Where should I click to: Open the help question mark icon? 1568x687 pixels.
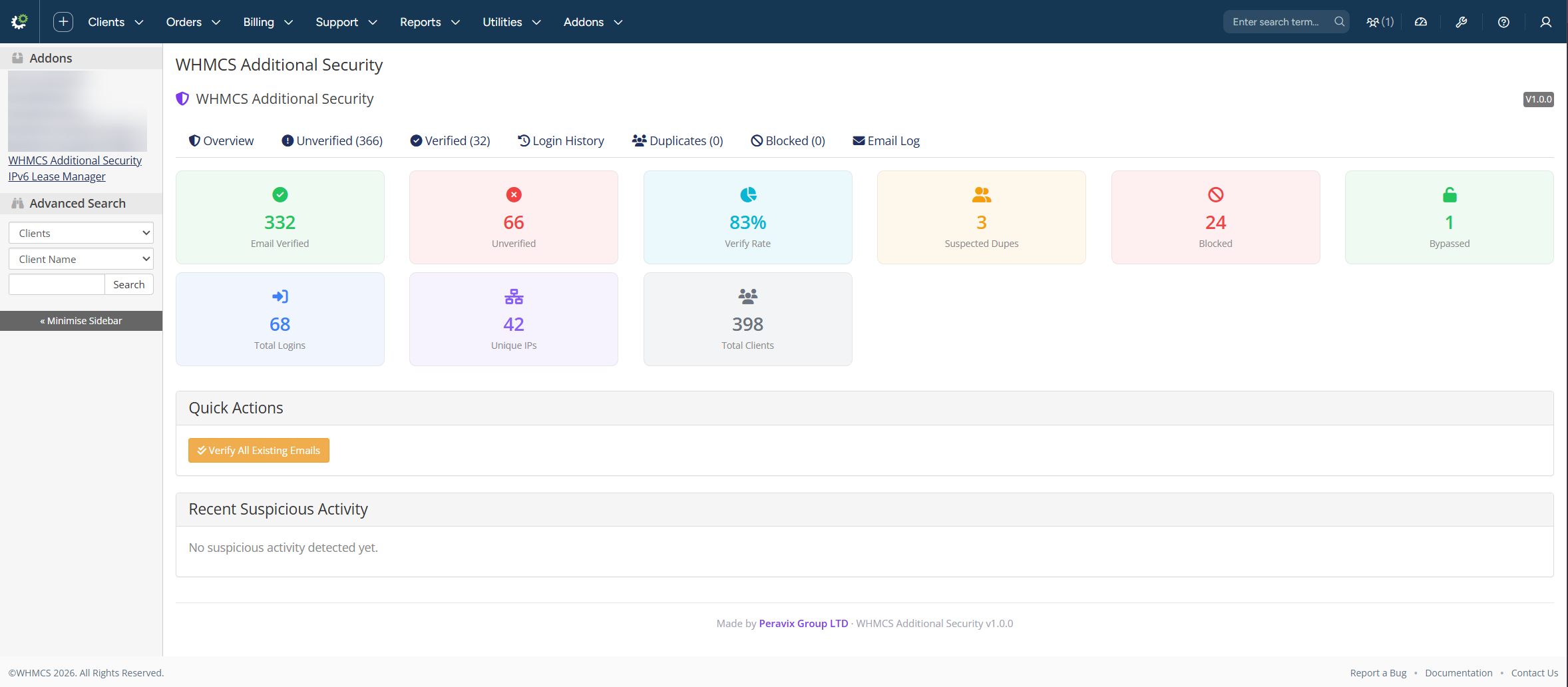click(x=1503, y=22)
